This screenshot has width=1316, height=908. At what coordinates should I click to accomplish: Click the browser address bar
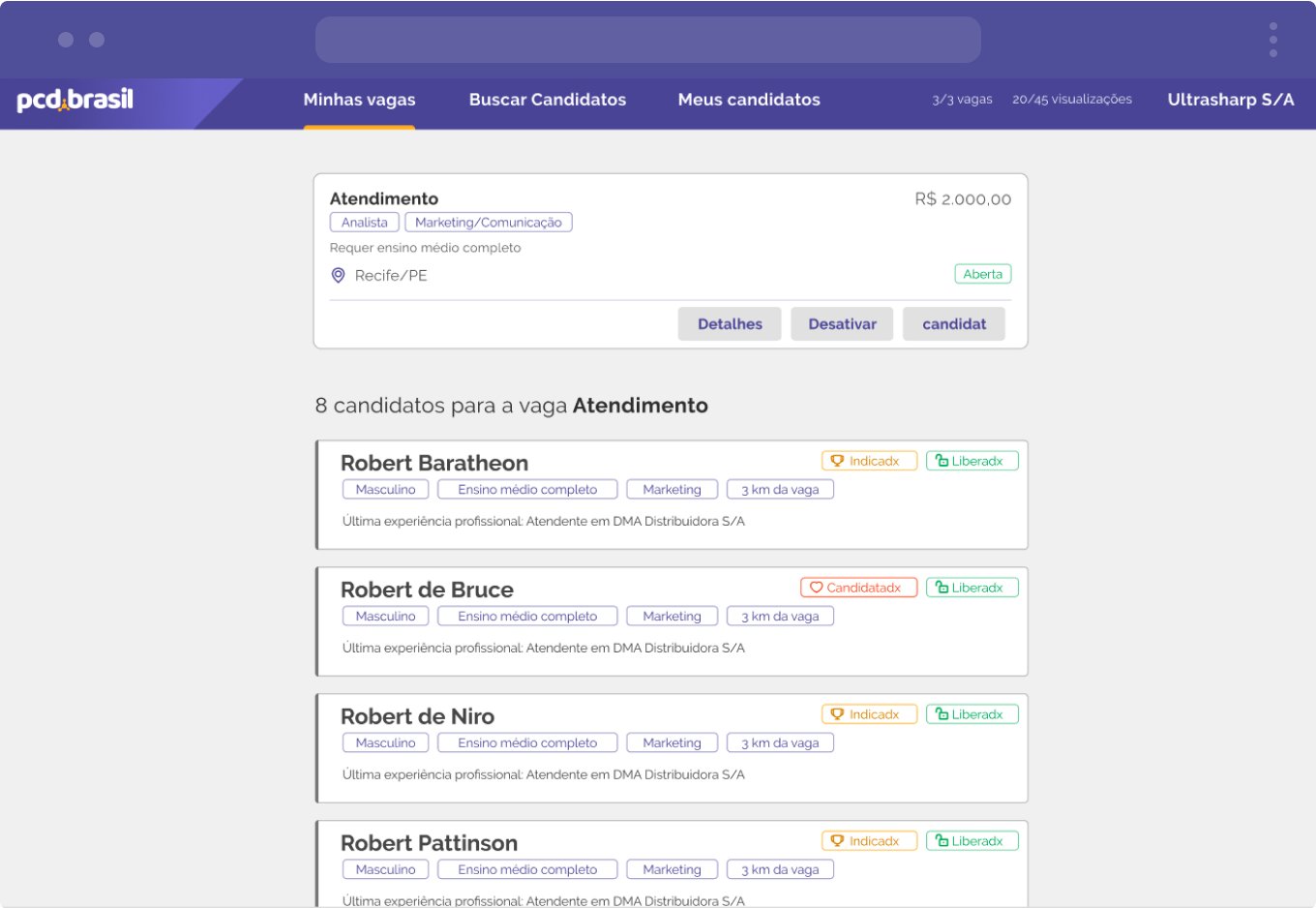click(x=647, y=40)
